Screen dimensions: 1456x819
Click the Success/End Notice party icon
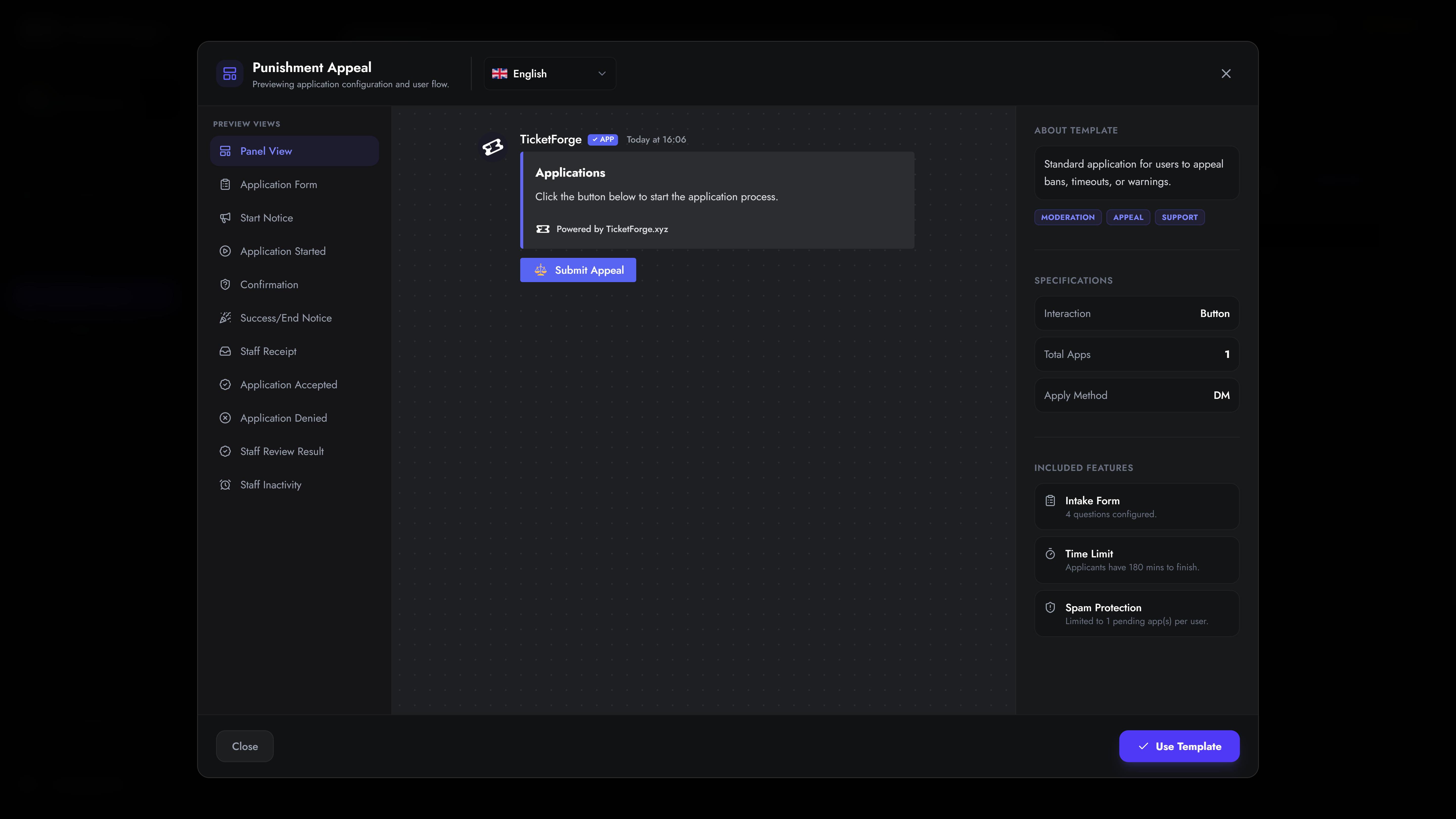point(225,318)
